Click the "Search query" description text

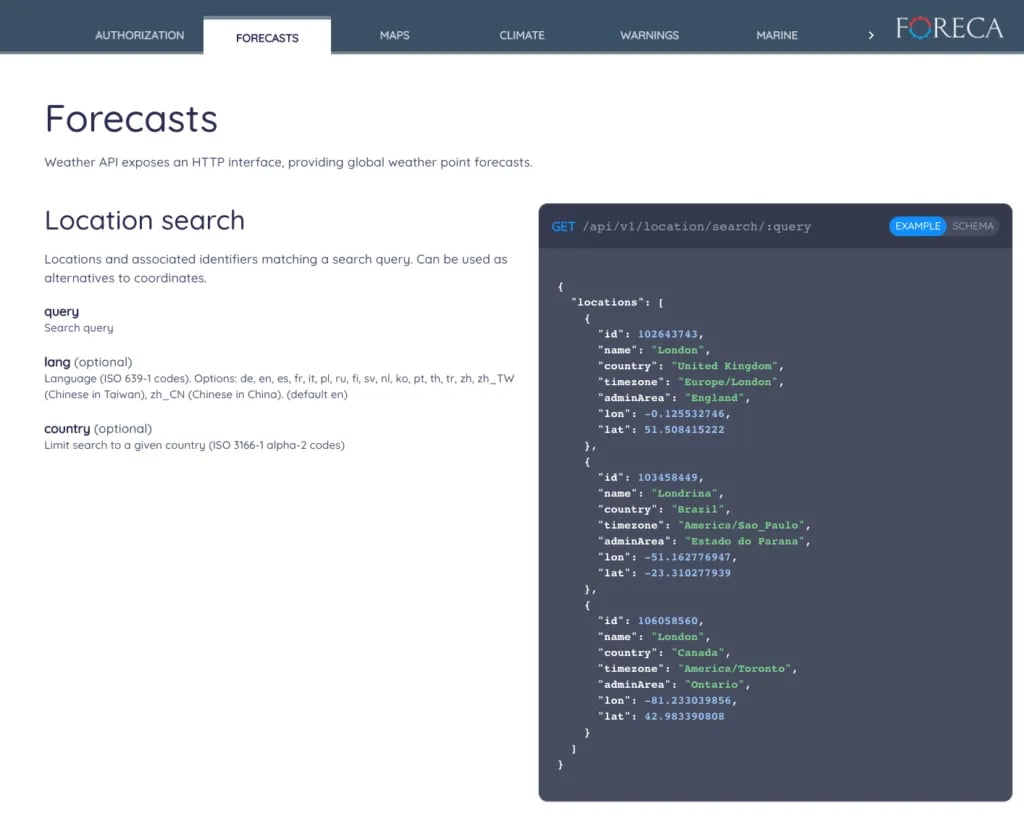[78, 328]
